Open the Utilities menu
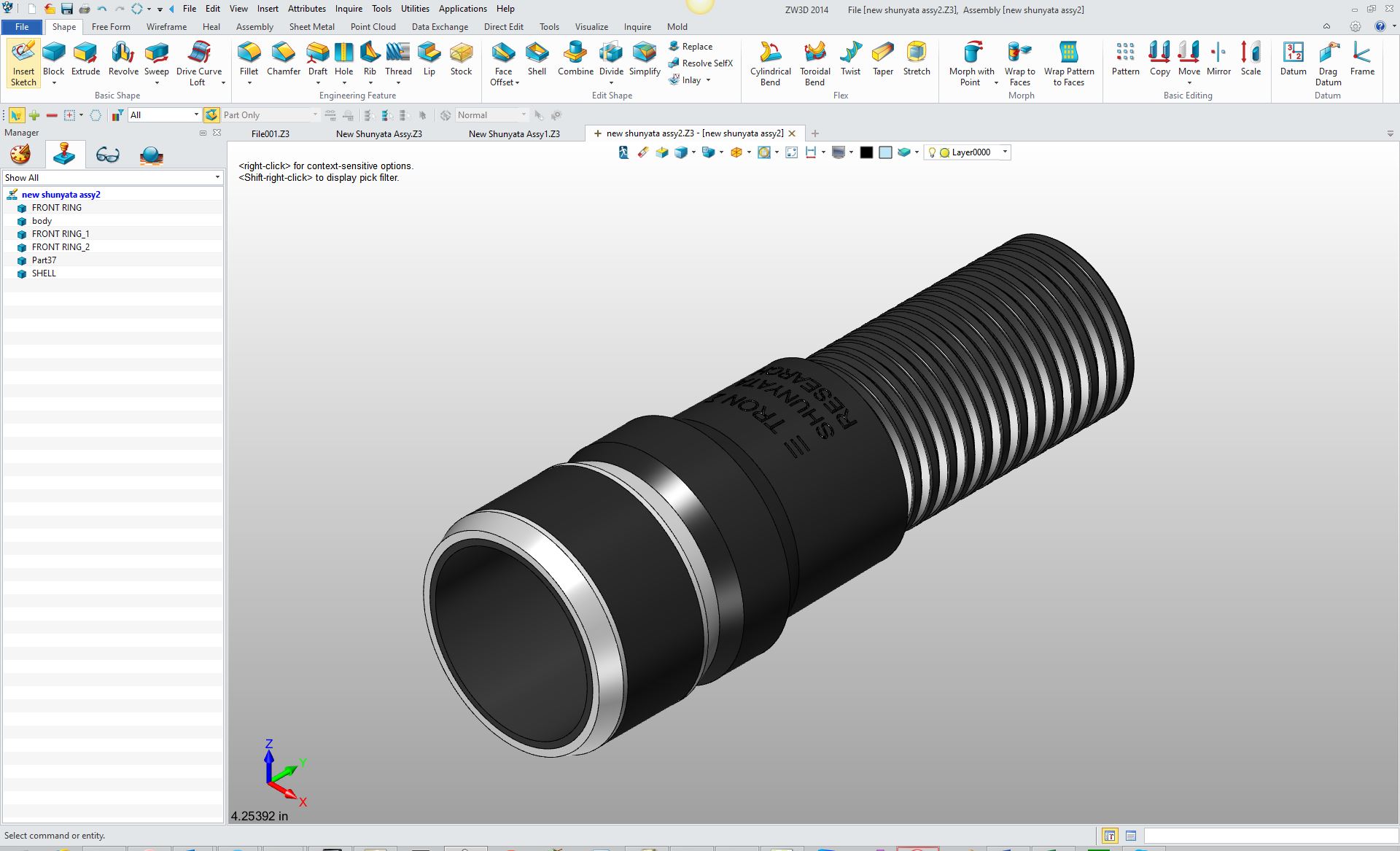Viewport: 1400px width, 851px height. pos(415,9)
